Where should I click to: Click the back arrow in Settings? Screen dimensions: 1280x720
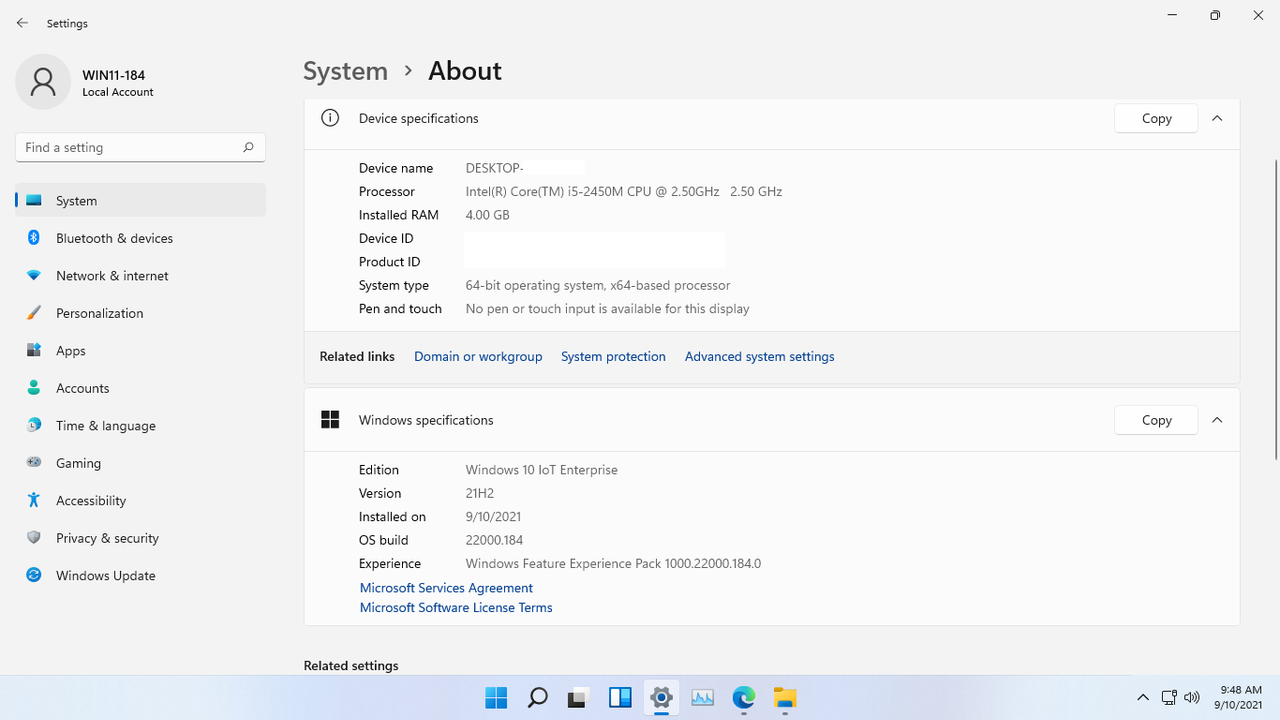pos(22,22)
